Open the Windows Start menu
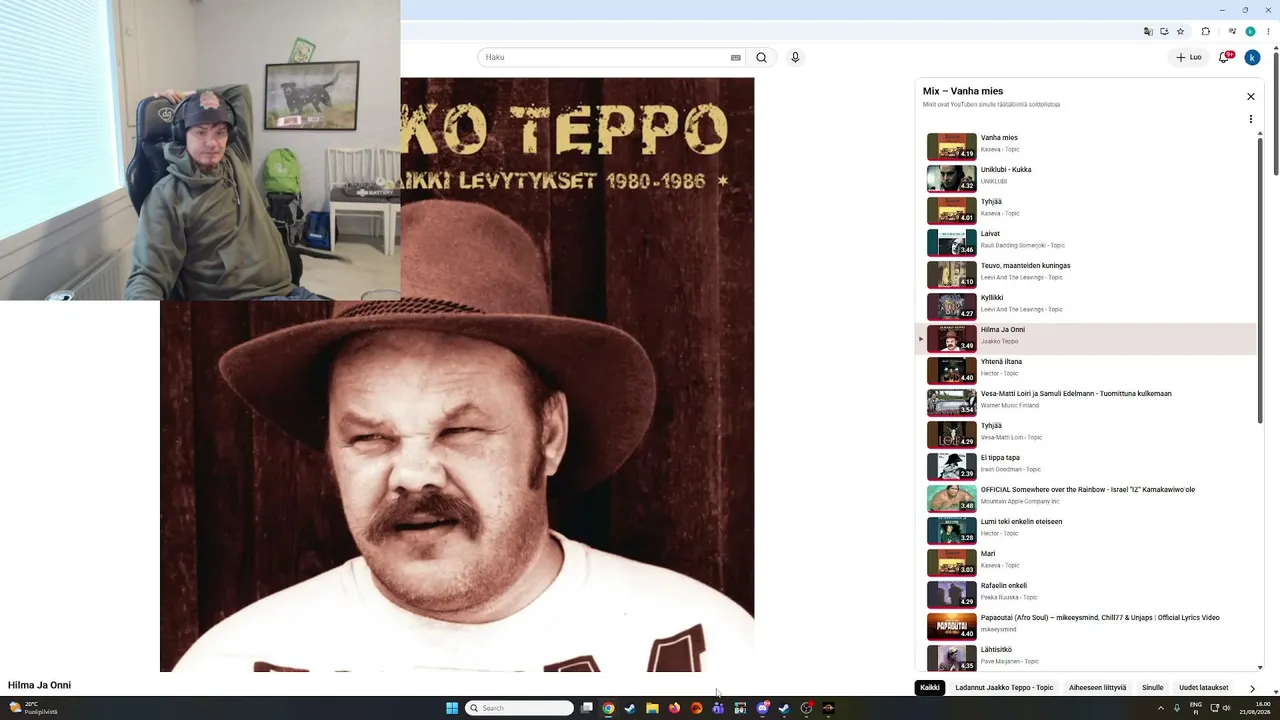This screenshot has height=720, width=1280. click(452, 708)
